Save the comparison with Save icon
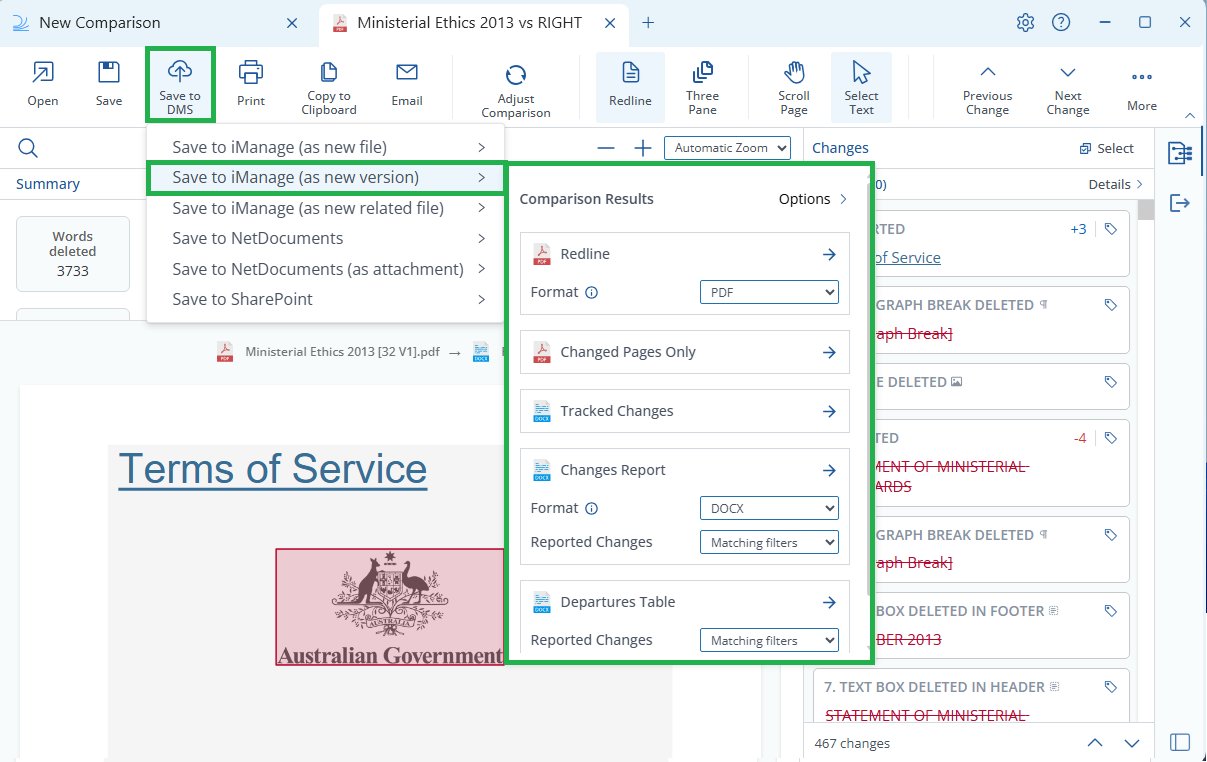Screen dimensions: 1207x762 [x=109, y=84]
